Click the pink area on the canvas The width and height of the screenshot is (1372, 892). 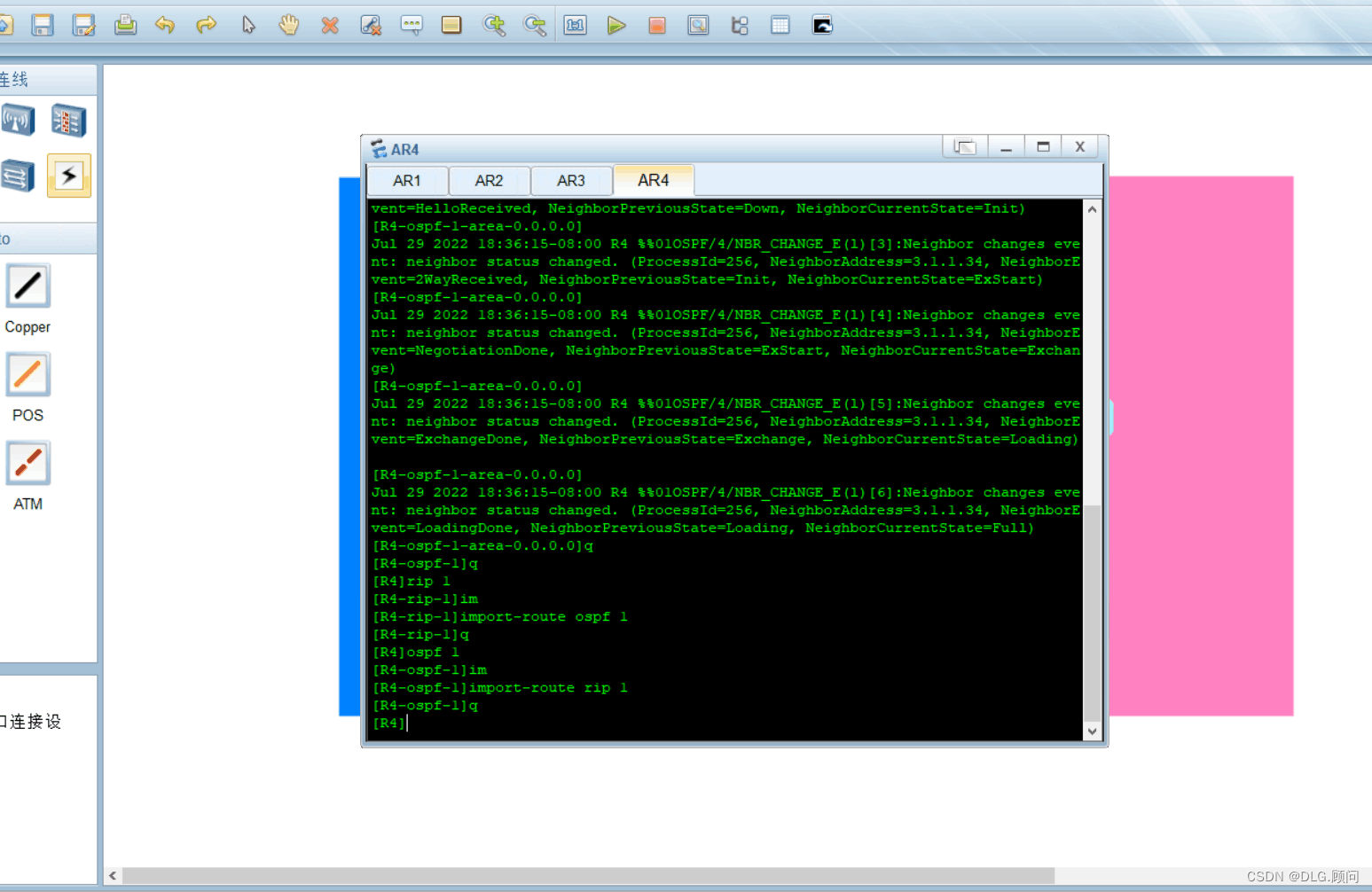click(1202, 446)
